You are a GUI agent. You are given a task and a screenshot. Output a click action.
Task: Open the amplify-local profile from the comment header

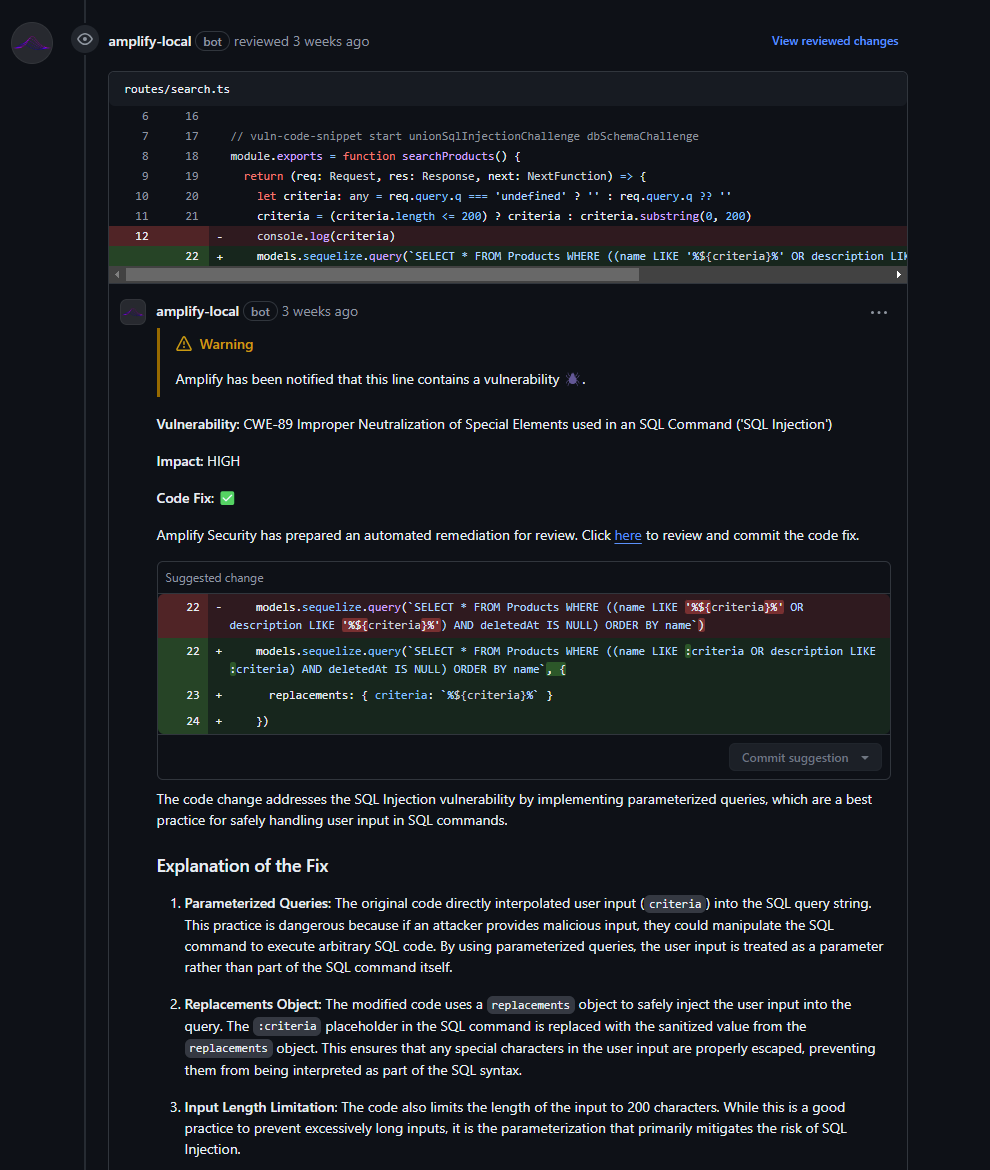196,311
